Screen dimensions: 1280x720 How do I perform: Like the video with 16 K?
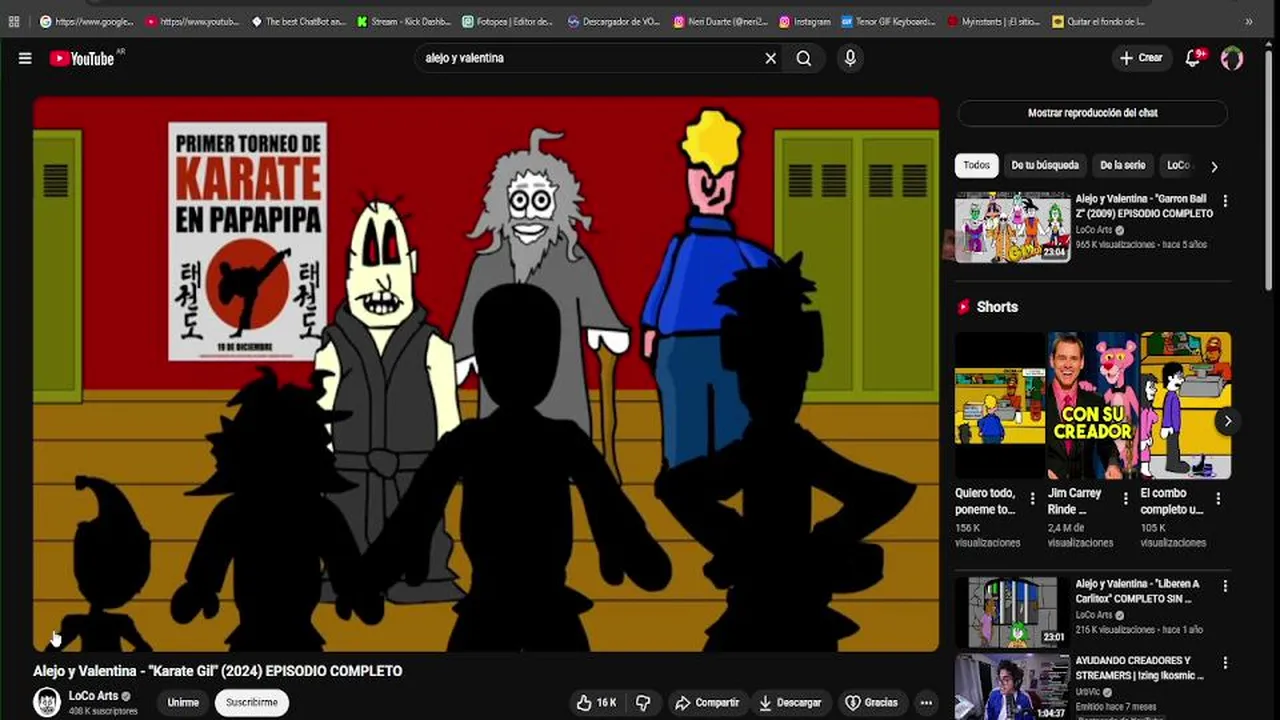coord(597,702)
